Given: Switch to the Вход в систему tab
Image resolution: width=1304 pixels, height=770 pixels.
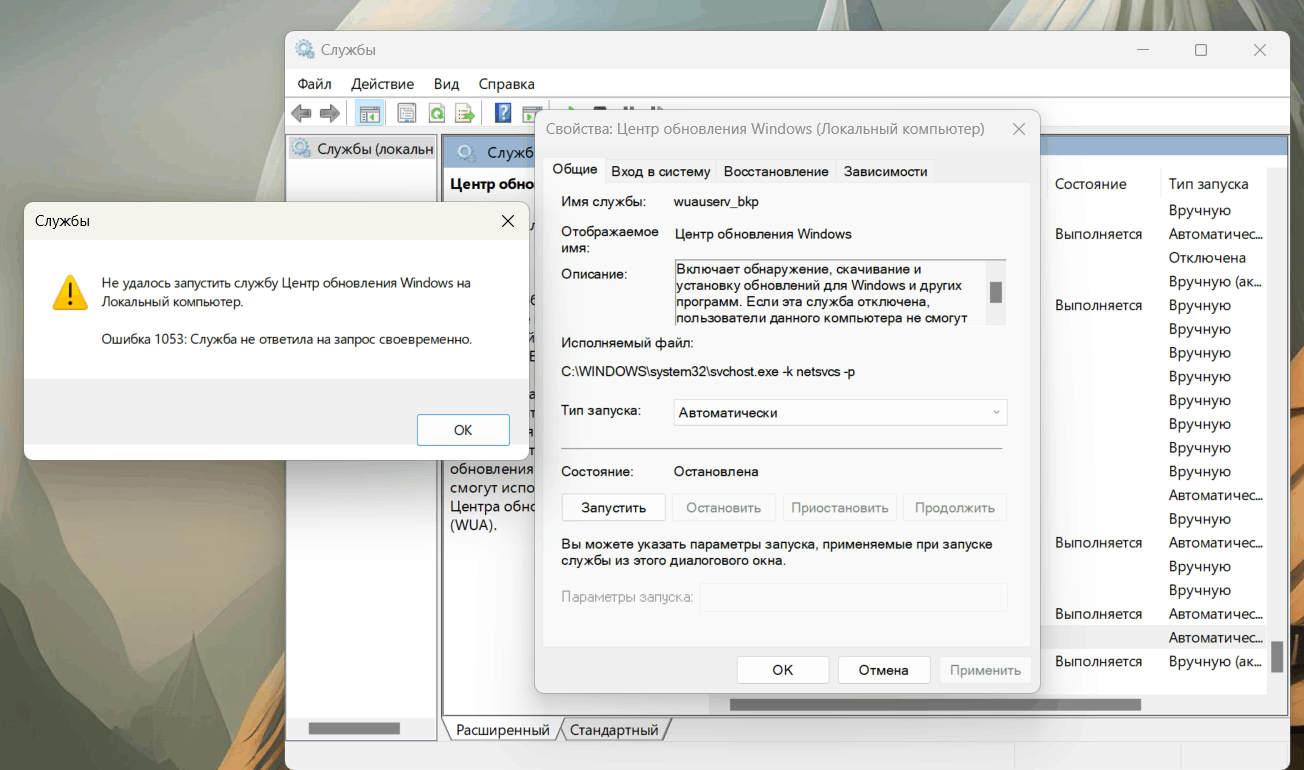Looking at the screenshot, I should click(x=660, y=171).
